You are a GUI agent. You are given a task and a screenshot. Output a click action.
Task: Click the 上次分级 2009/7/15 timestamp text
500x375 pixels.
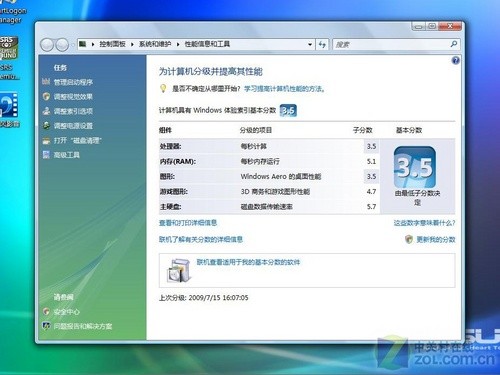pyautogui.click(x=203, y=298)
